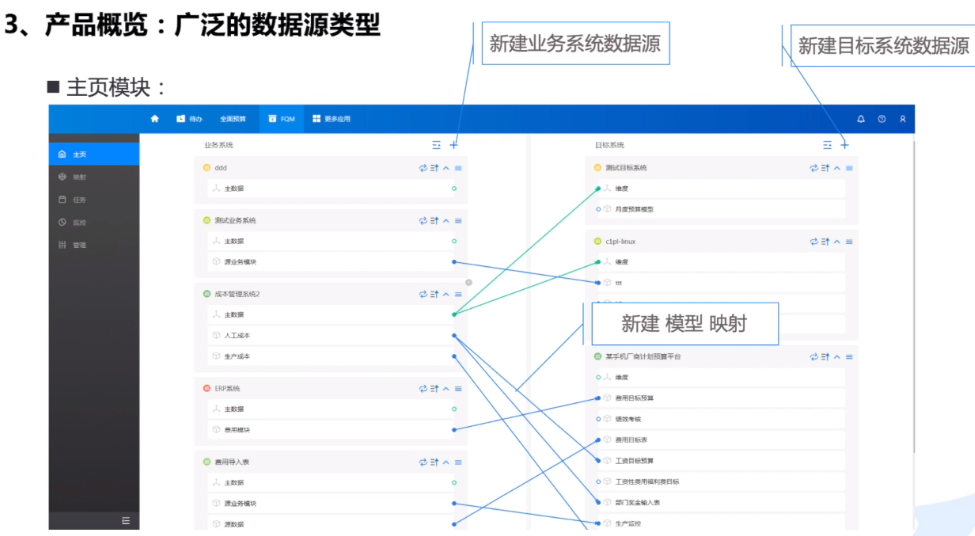Refresh the 测试目标系统 card
The width and height of the screenshot is (975, 536).
pos(813,168)
